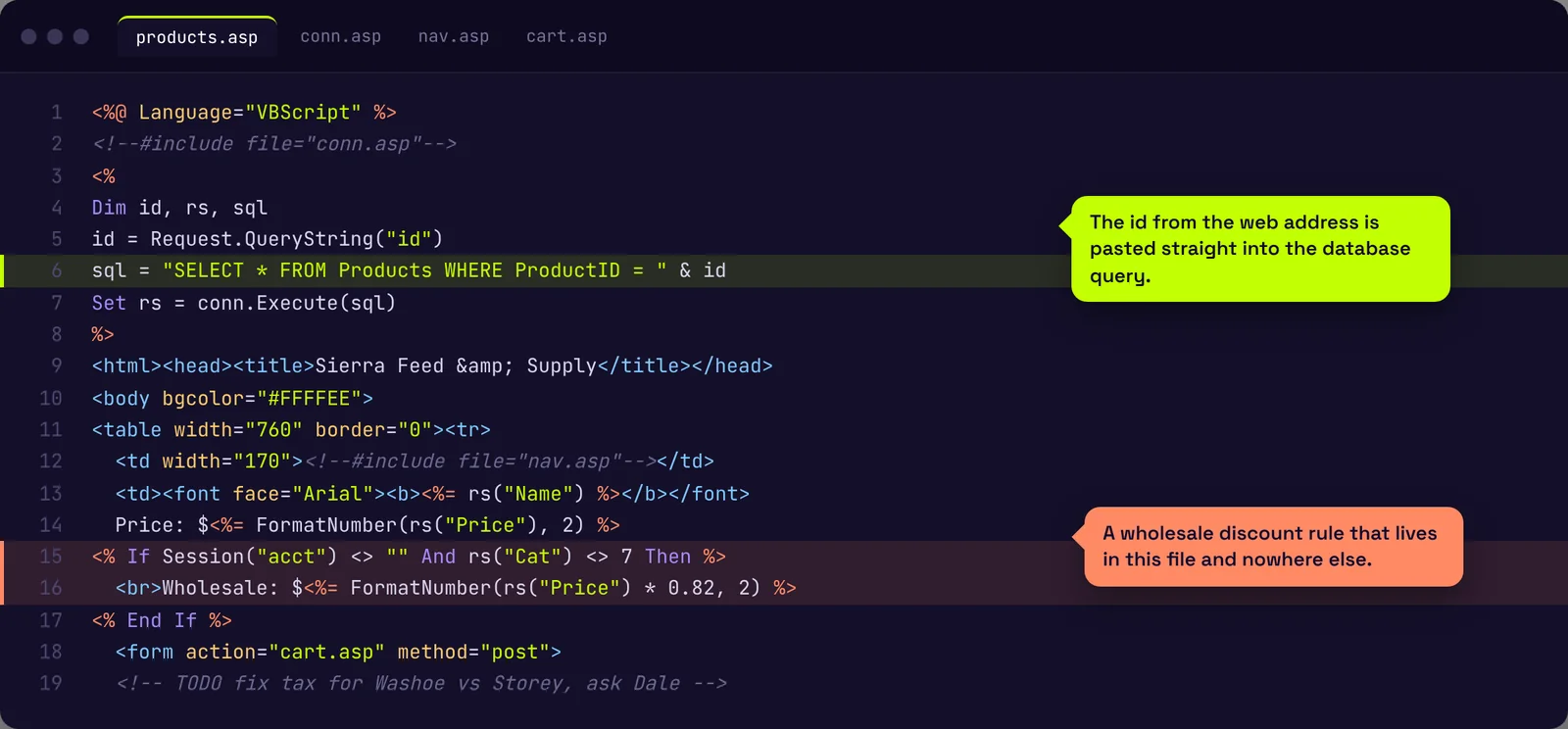Click the SELECT query string on line 6
The height and width of the screenshot is (729, 1568).
[x=415, y=270]
